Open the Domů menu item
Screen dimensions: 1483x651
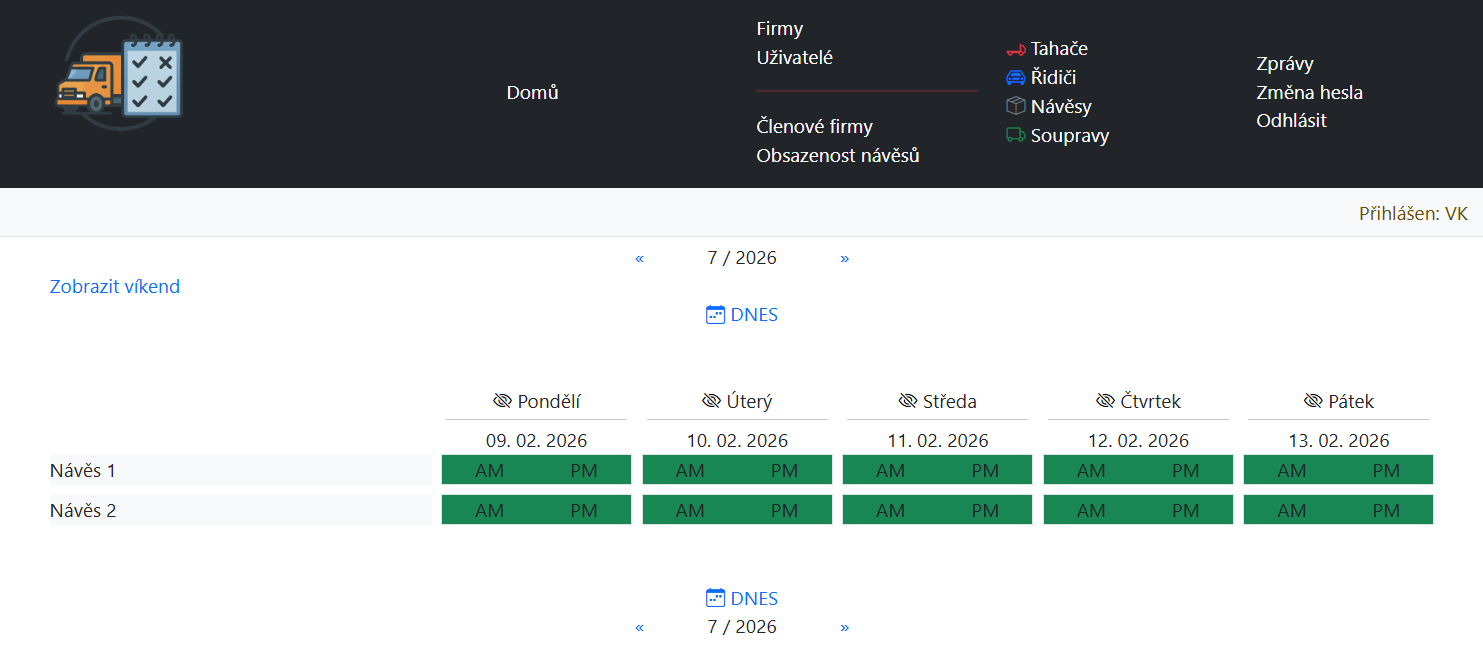click(532, 93)
